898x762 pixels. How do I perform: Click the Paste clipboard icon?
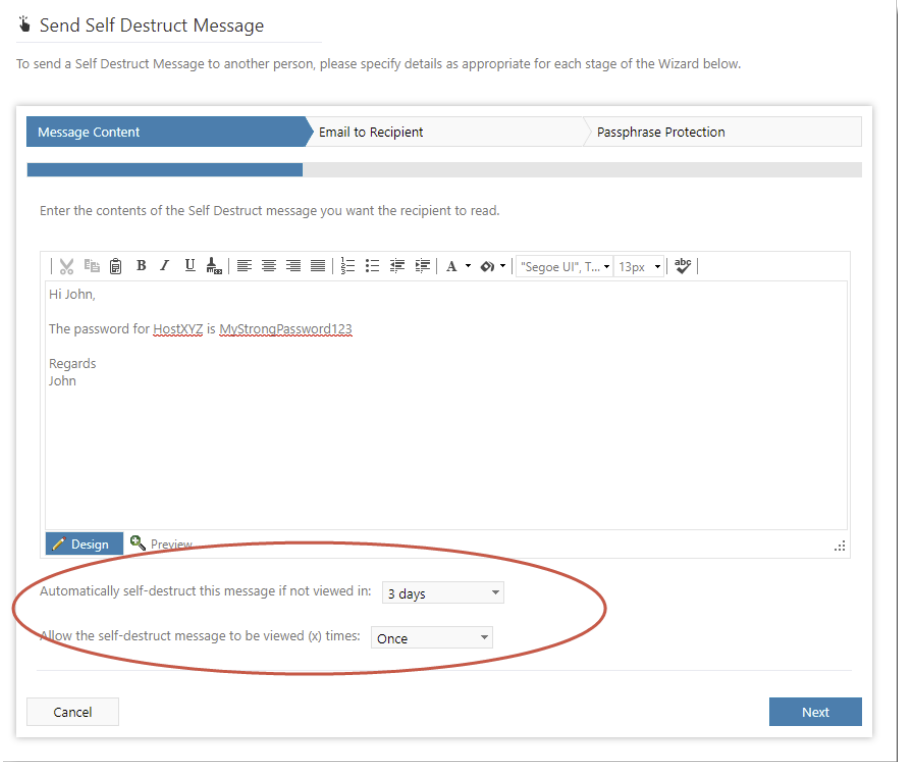[x=116, y=266]
